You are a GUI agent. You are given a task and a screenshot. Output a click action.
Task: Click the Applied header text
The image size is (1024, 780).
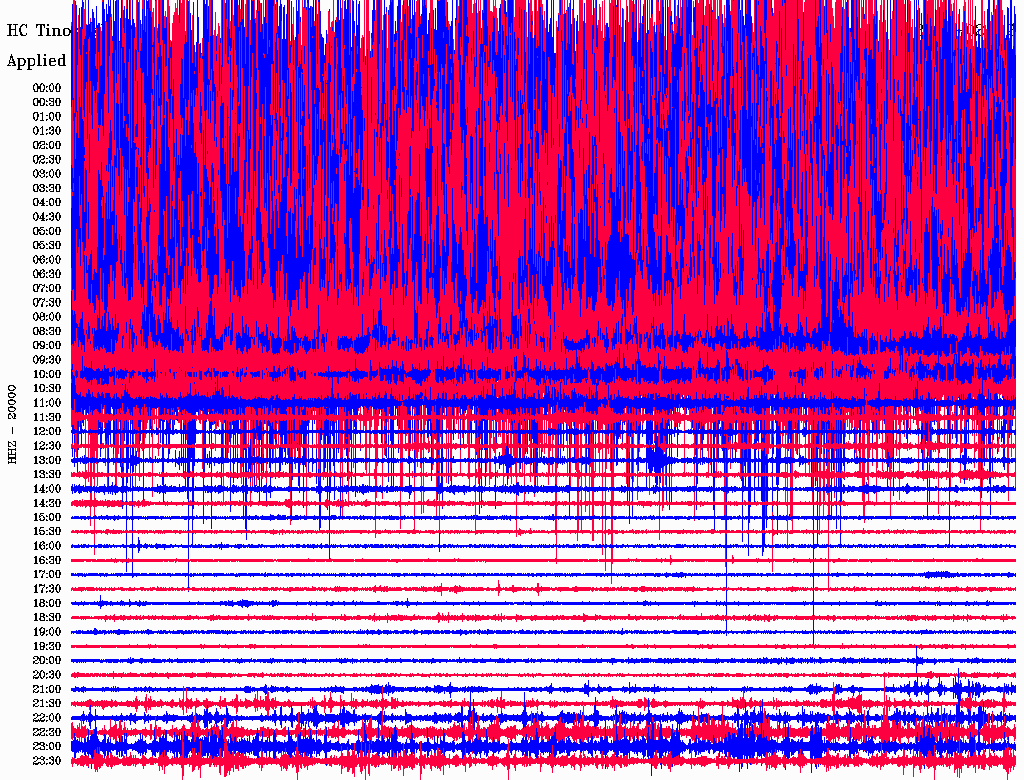pos(37,61)
